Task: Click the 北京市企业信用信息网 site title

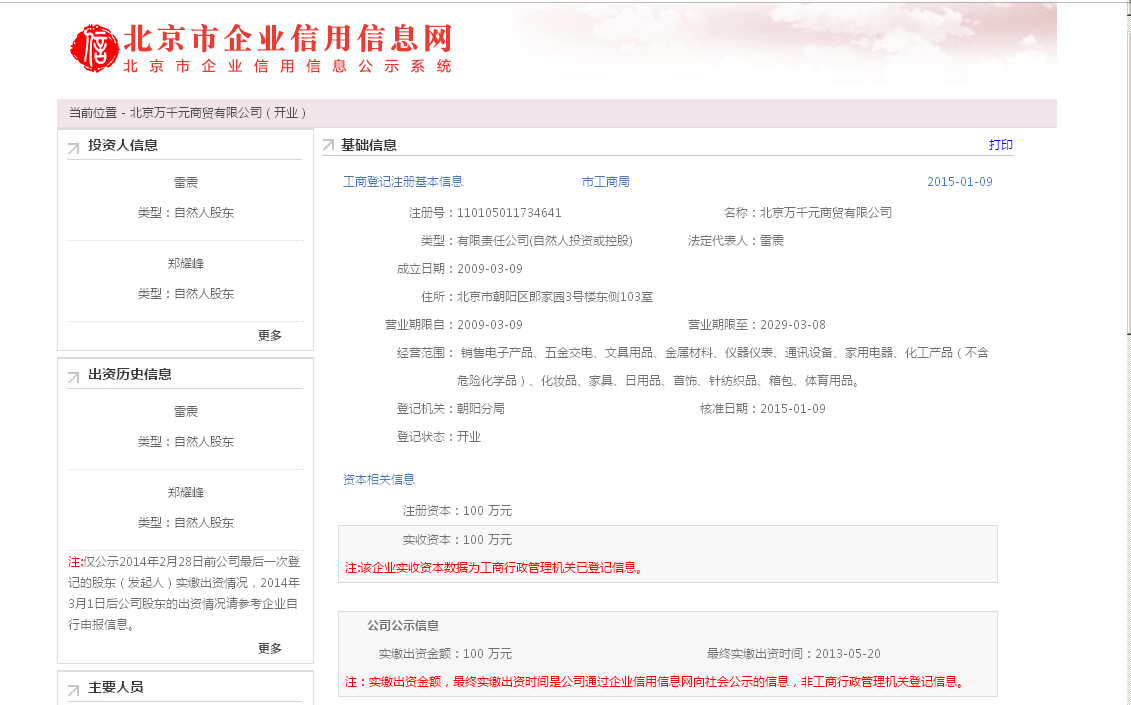Action: (x=287, y=39)
